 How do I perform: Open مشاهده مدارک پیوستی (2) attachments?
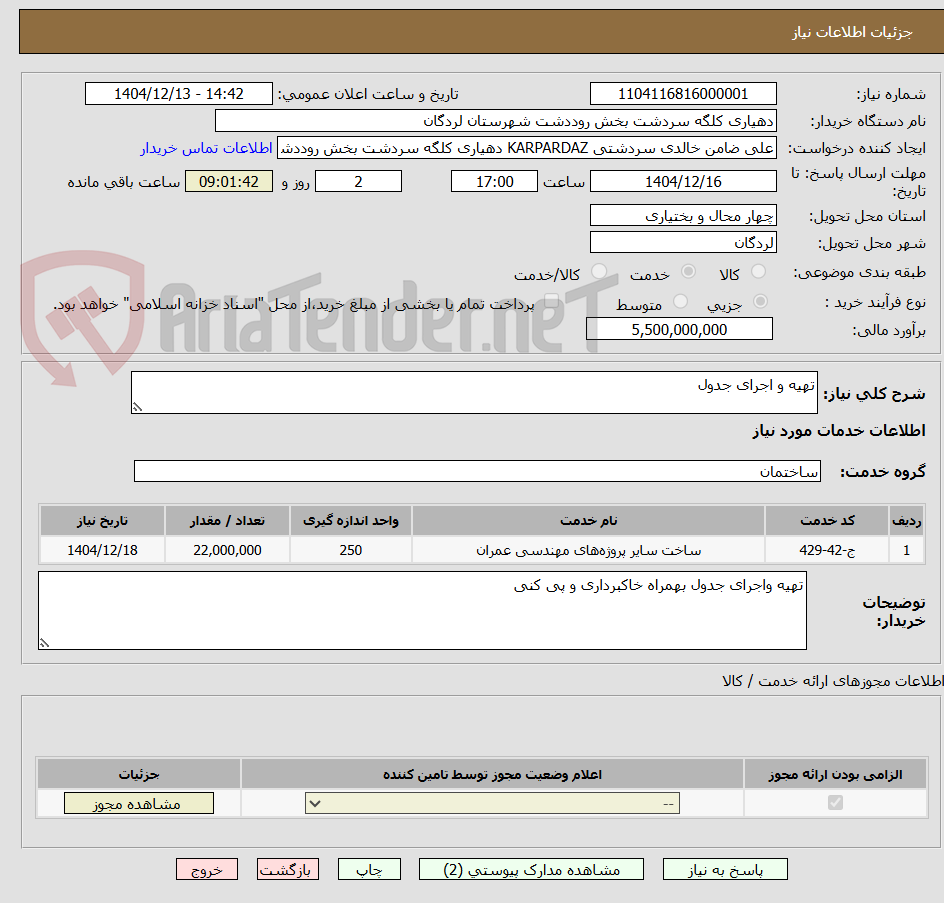click(531, 869)
